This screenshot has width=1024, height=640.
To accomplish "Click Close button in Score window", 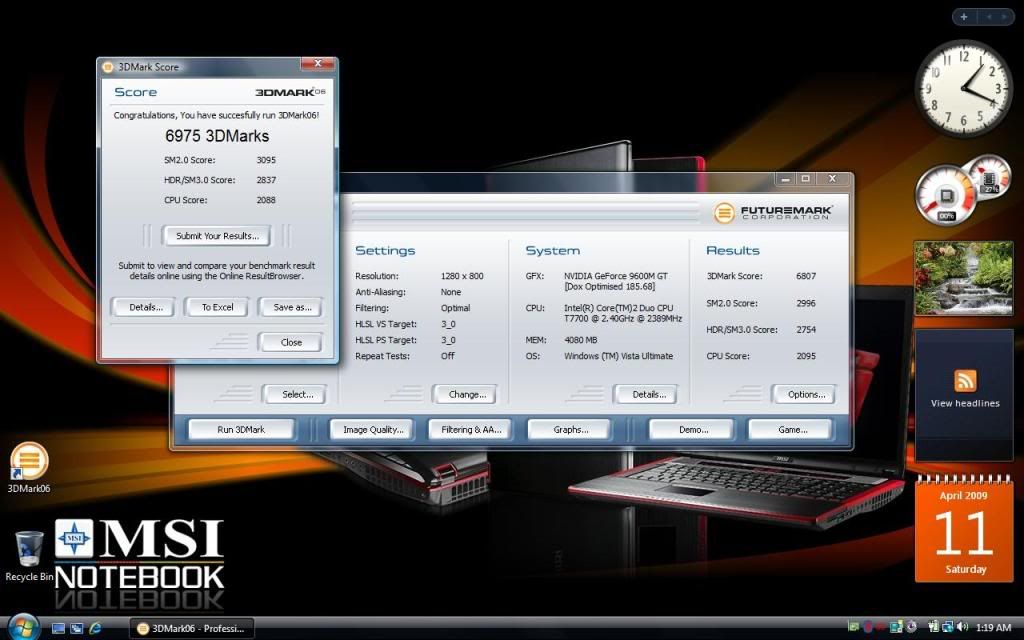I will click(x=291, y=342).
